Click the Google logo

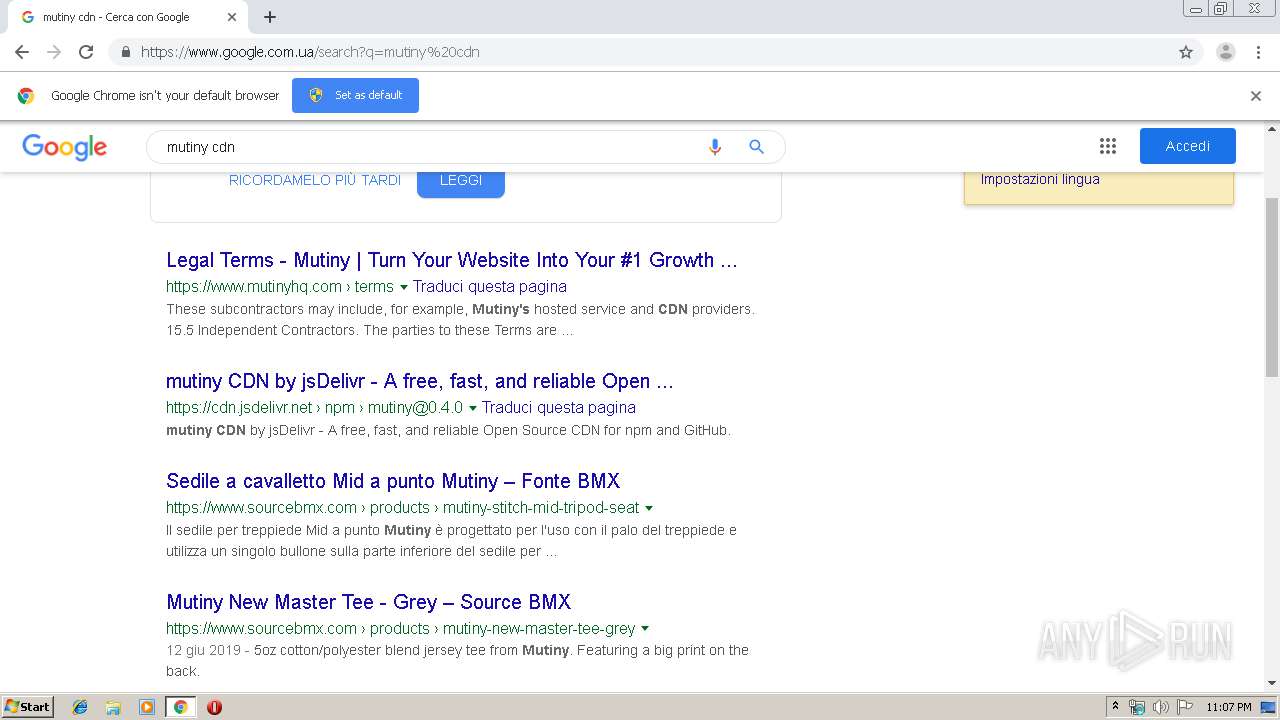pos(65,147)
